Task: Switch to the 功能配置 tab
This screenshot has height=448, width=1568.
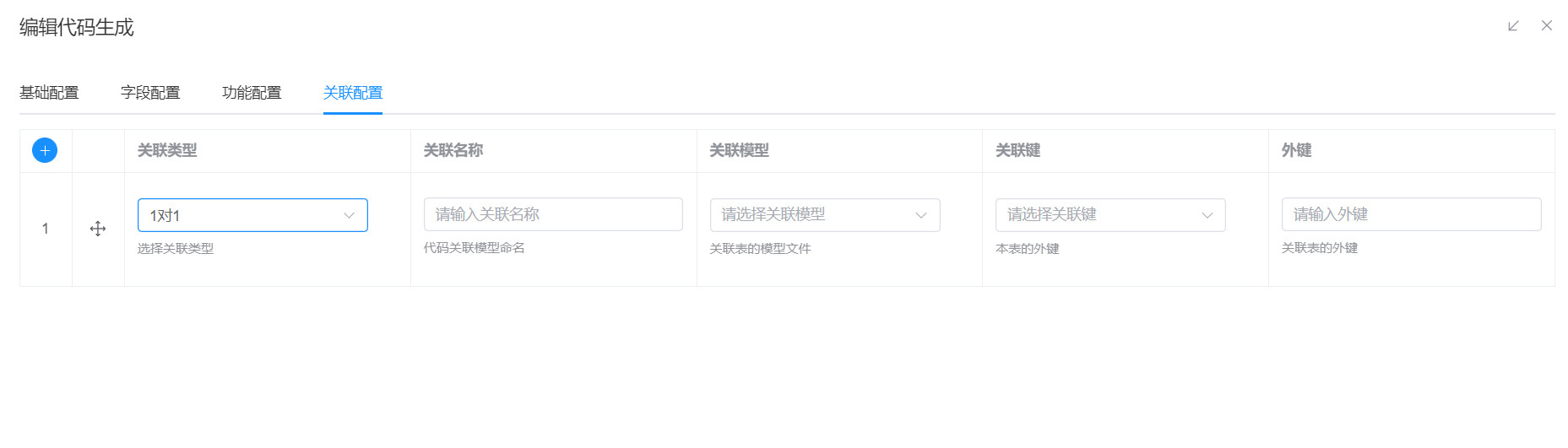Action: tap(252, 93)
